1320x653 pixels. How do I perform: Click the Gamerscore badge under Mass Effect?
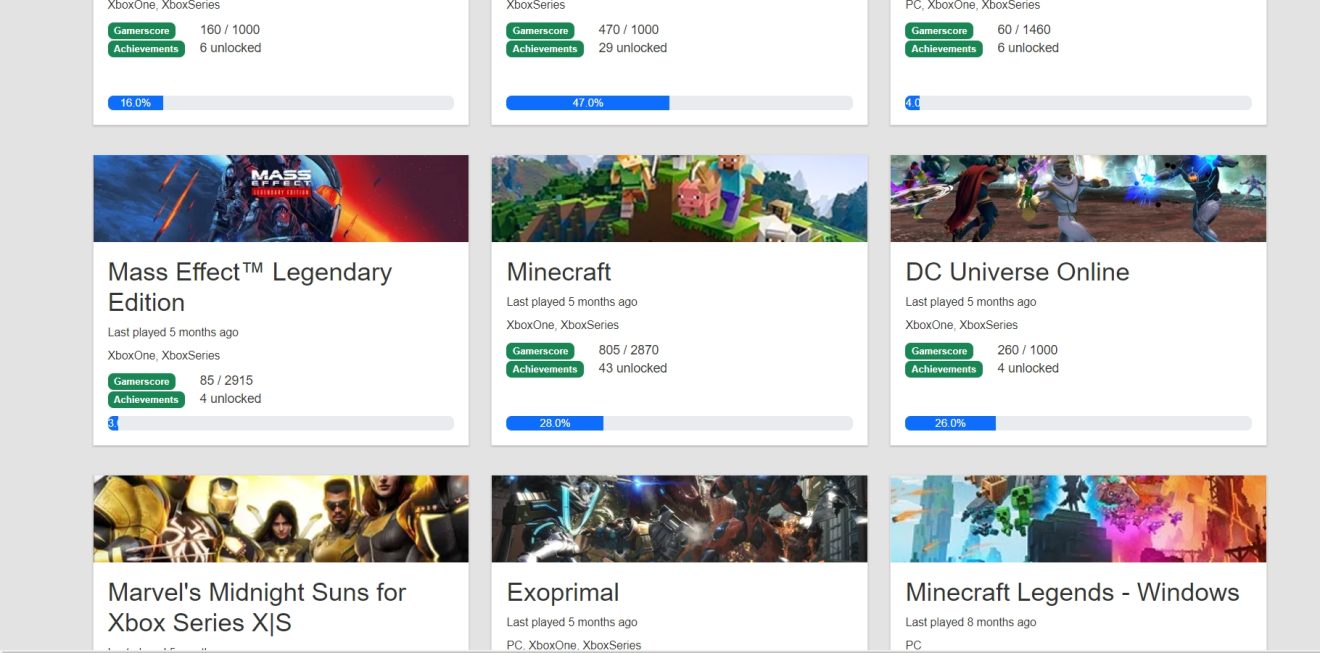coord(141,380)
